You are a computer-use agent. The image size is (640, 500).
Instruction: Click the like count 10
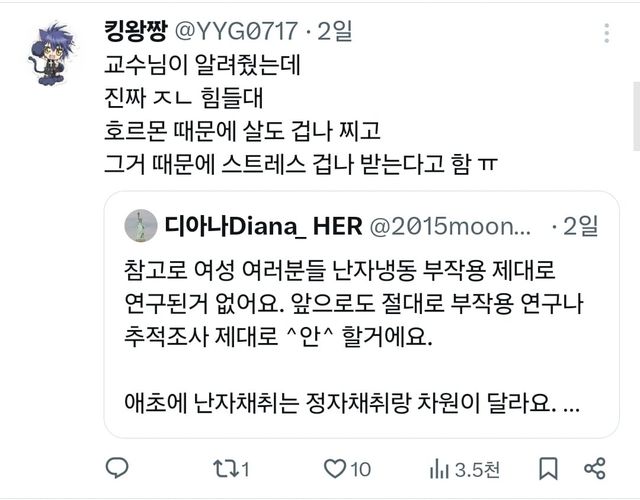(361, 469)
